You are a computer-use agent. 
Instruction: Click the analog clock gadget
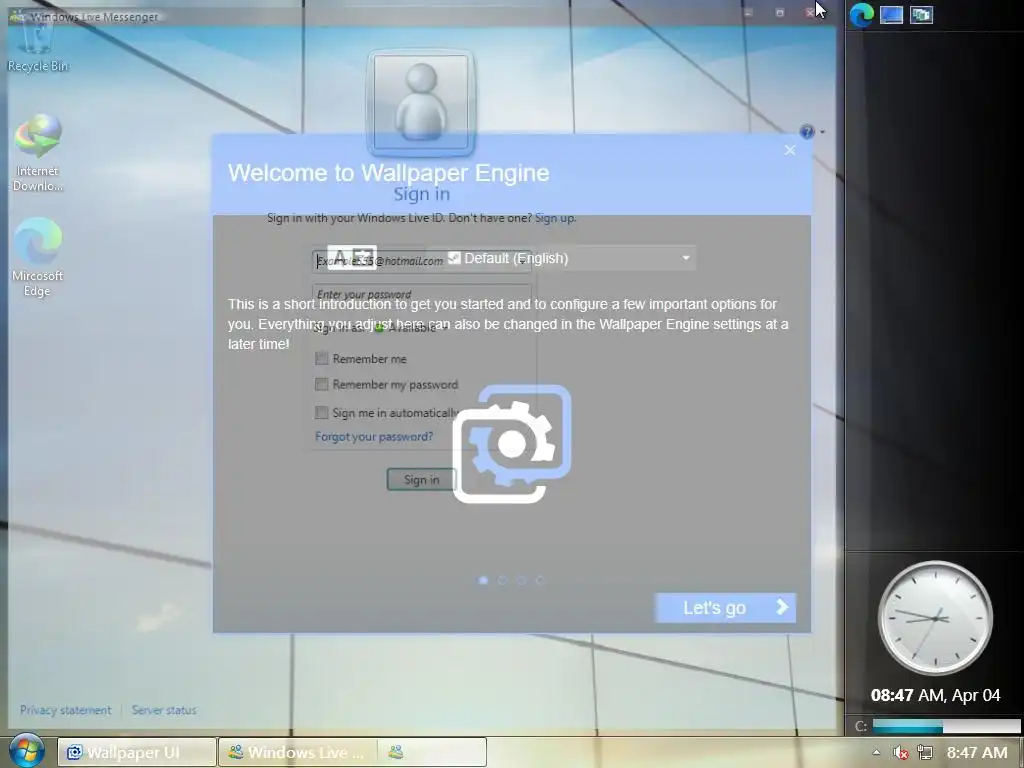(935, 617)
